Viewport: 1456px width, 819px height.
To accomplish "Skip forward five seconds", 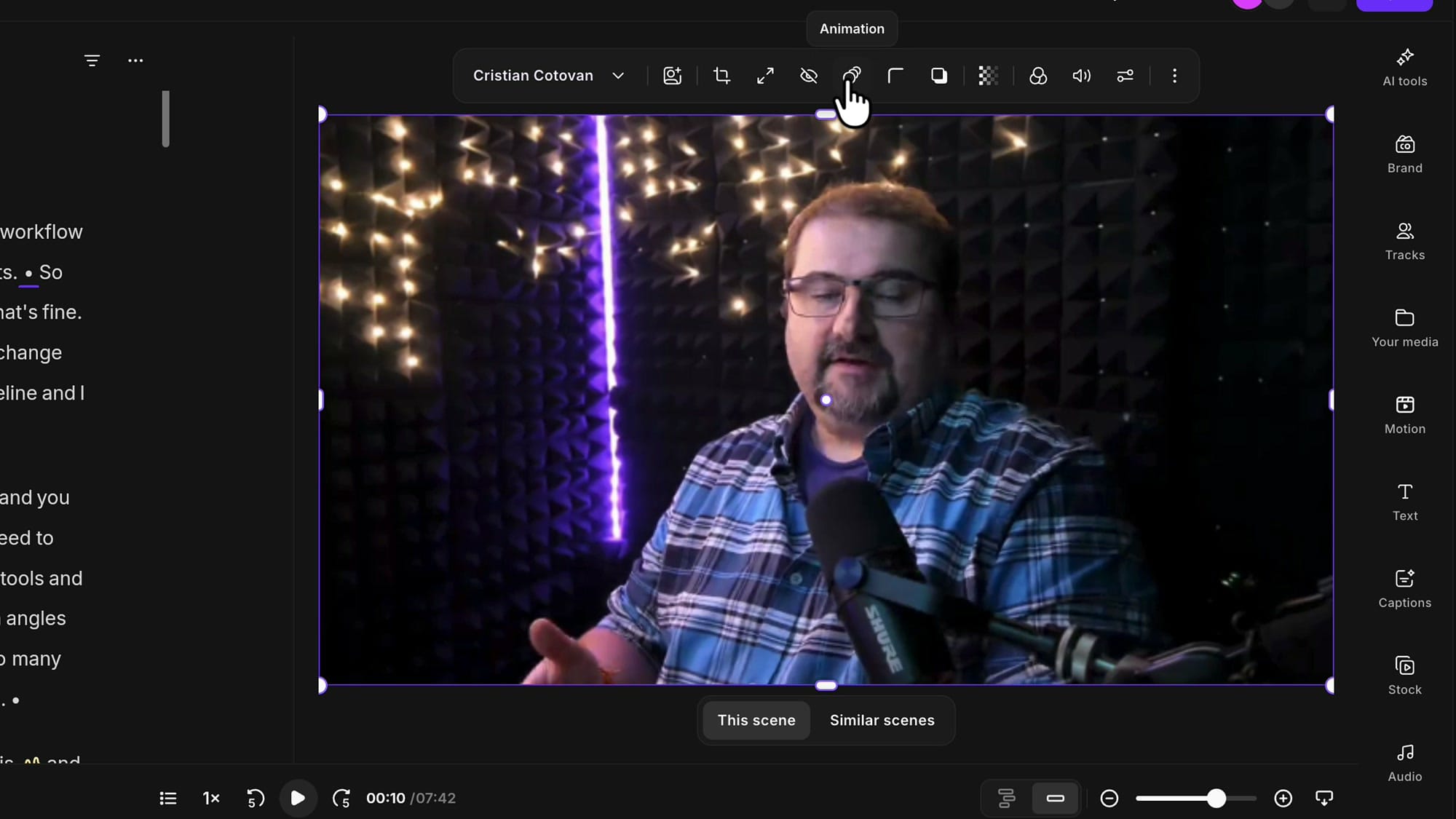I will coord(341,798).
